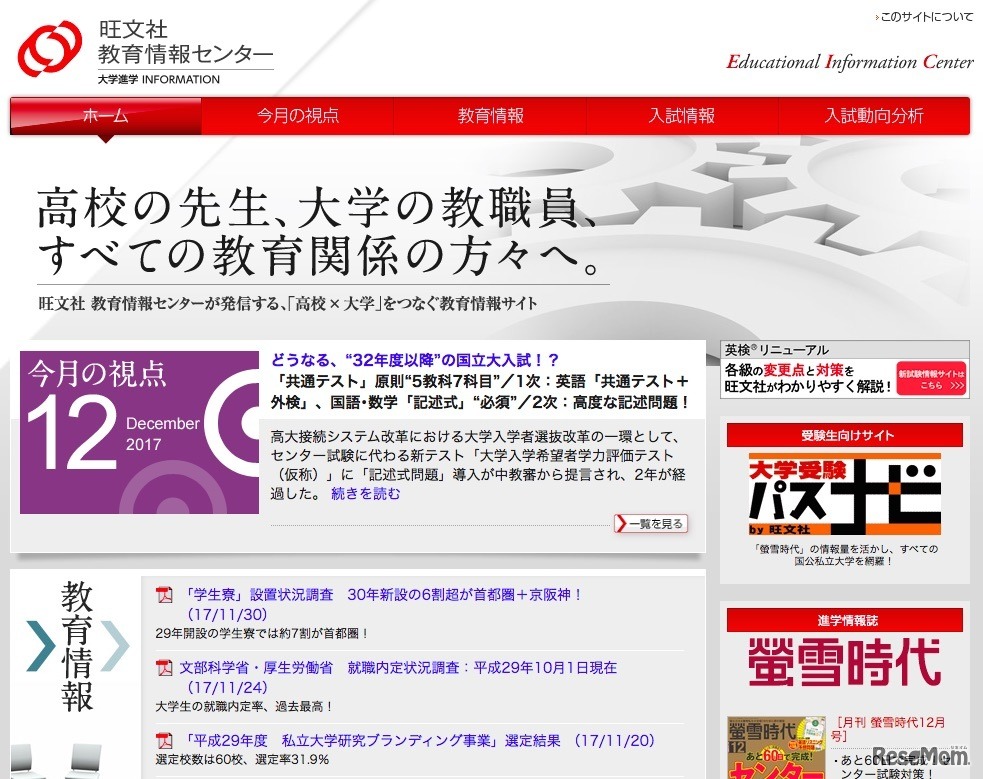Click the 螢雪時代 magazine logo
Image resolution: width=983 pixels, height=779 pixels.
844,662
